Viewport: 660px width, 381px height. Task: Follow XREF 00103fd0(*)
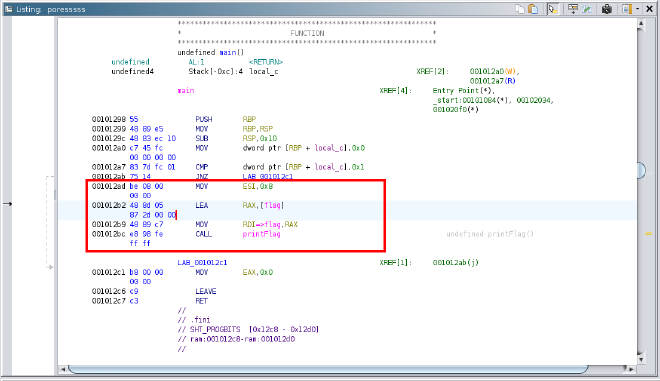tap(456, 109)
